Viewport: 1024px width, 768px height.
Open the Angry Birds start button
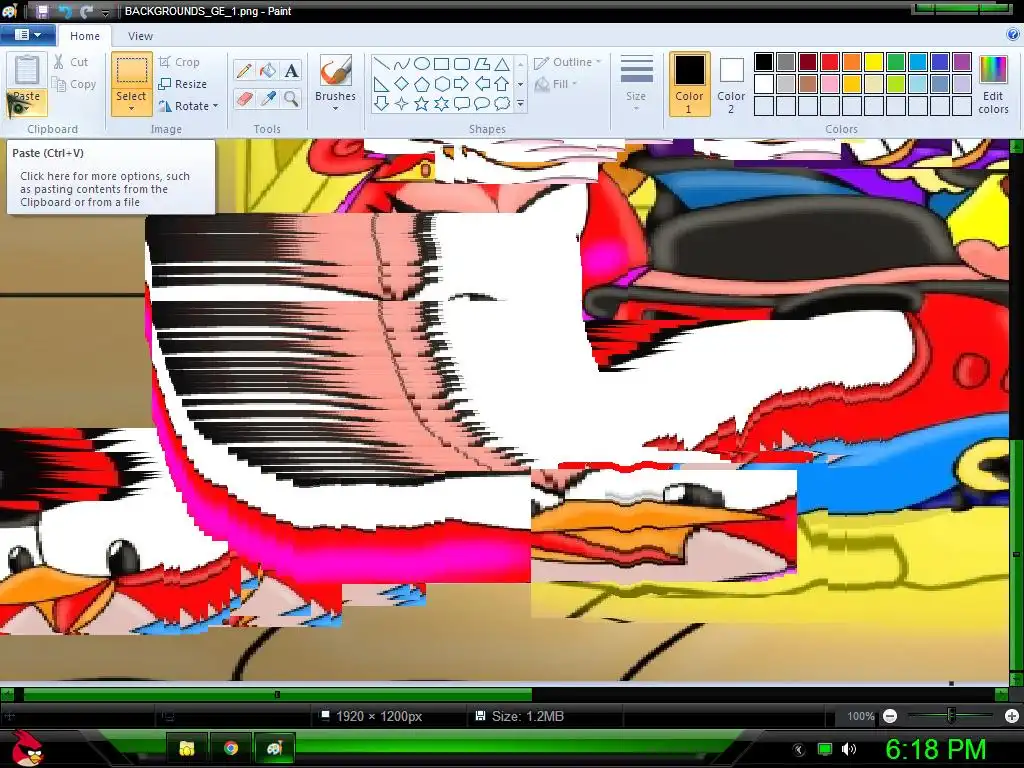[26, 748]
